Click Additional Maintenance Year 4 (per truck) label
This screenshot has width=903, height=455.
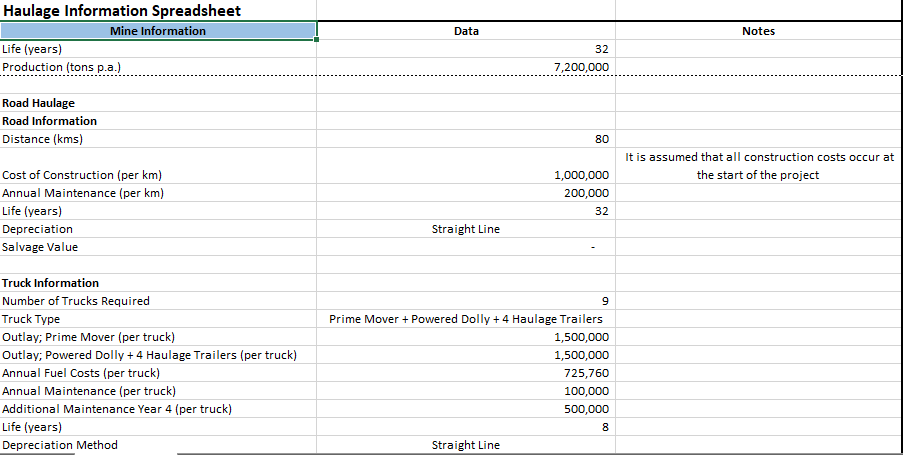(x=117, y=409)
